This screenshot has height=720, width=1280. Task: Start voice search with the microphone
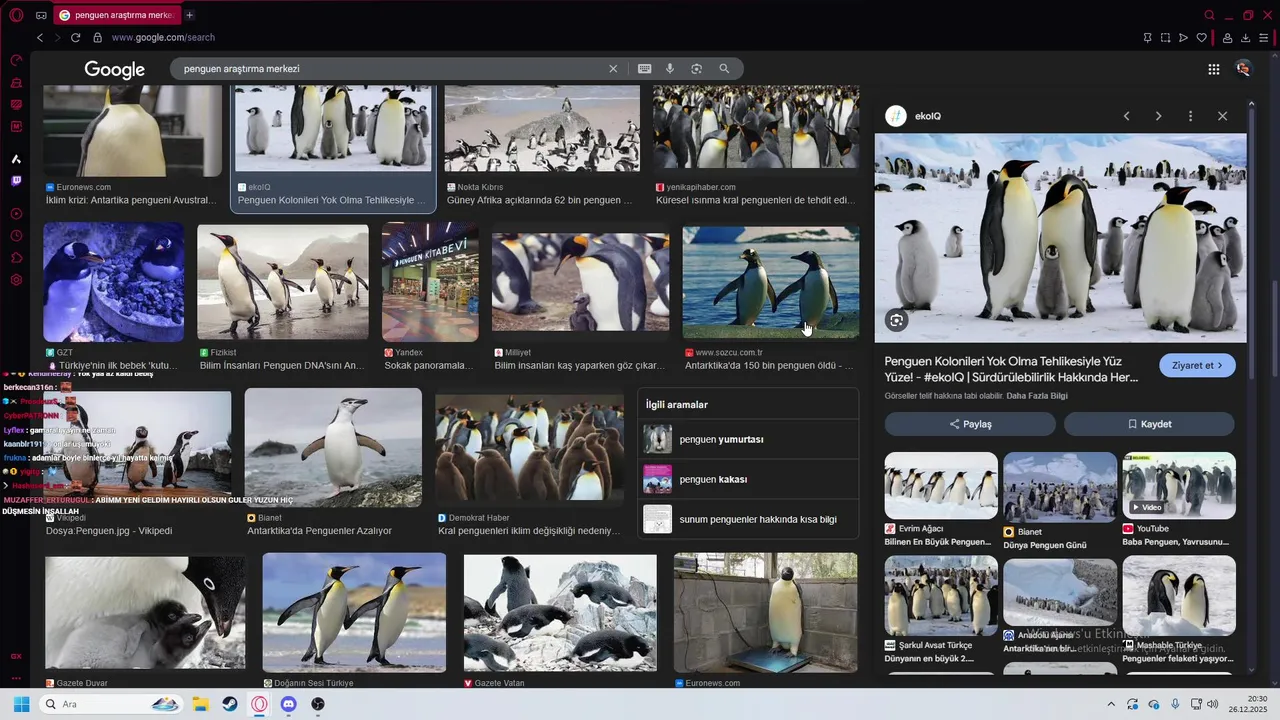[x=670, y=69]
